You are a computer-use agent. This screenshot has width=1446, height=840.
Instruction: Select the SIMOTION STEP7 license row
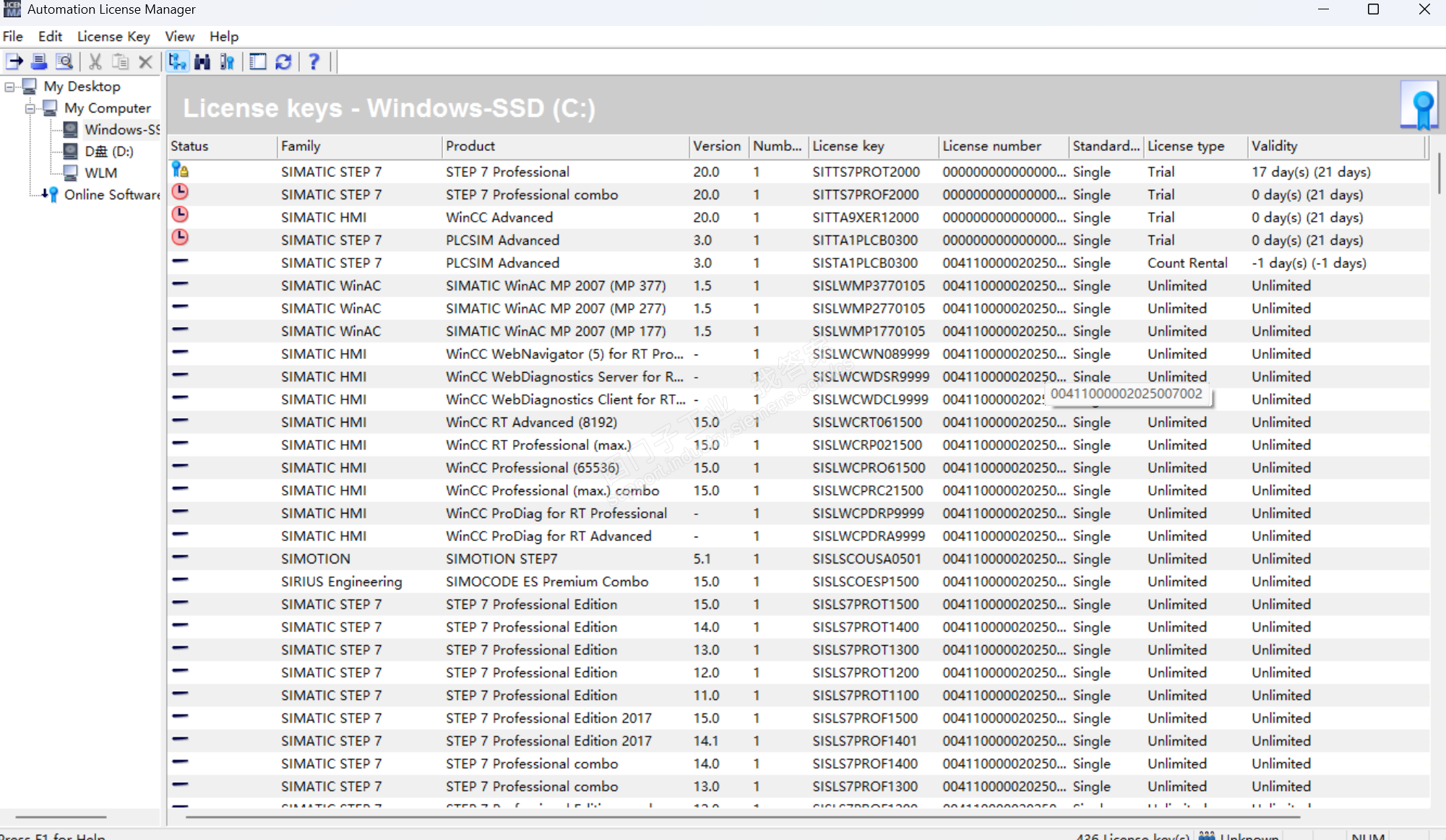pyautogui.click(x=502, y=559)
